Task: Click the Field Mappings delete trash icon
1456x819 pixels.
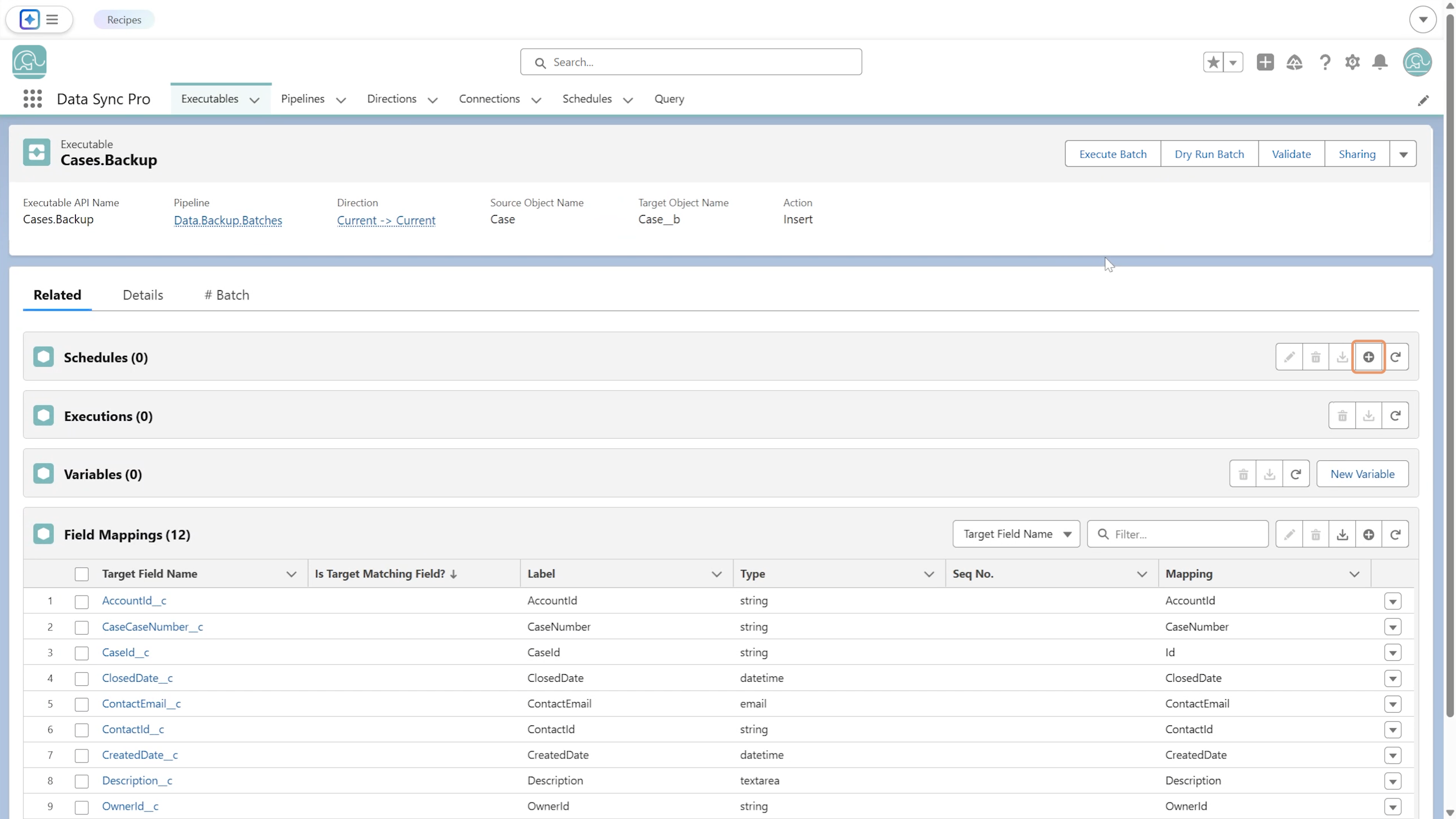Action: coord(1315,534)
